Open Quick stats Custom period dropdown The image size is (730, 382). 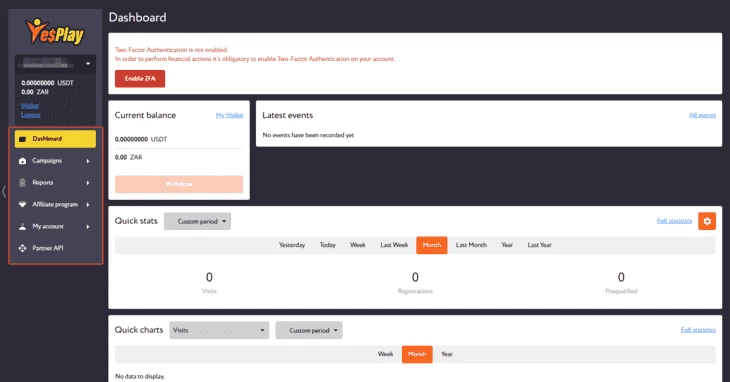197,221
